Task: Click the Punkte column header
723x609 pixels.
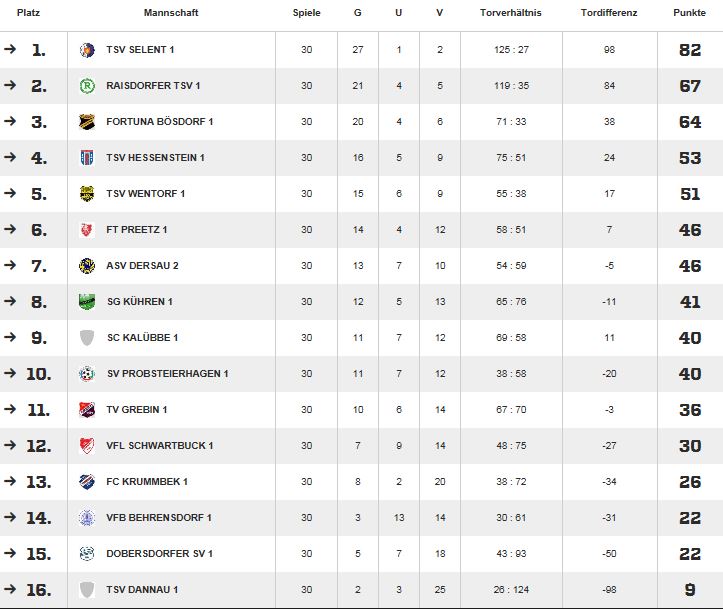Action: (689, 12)
